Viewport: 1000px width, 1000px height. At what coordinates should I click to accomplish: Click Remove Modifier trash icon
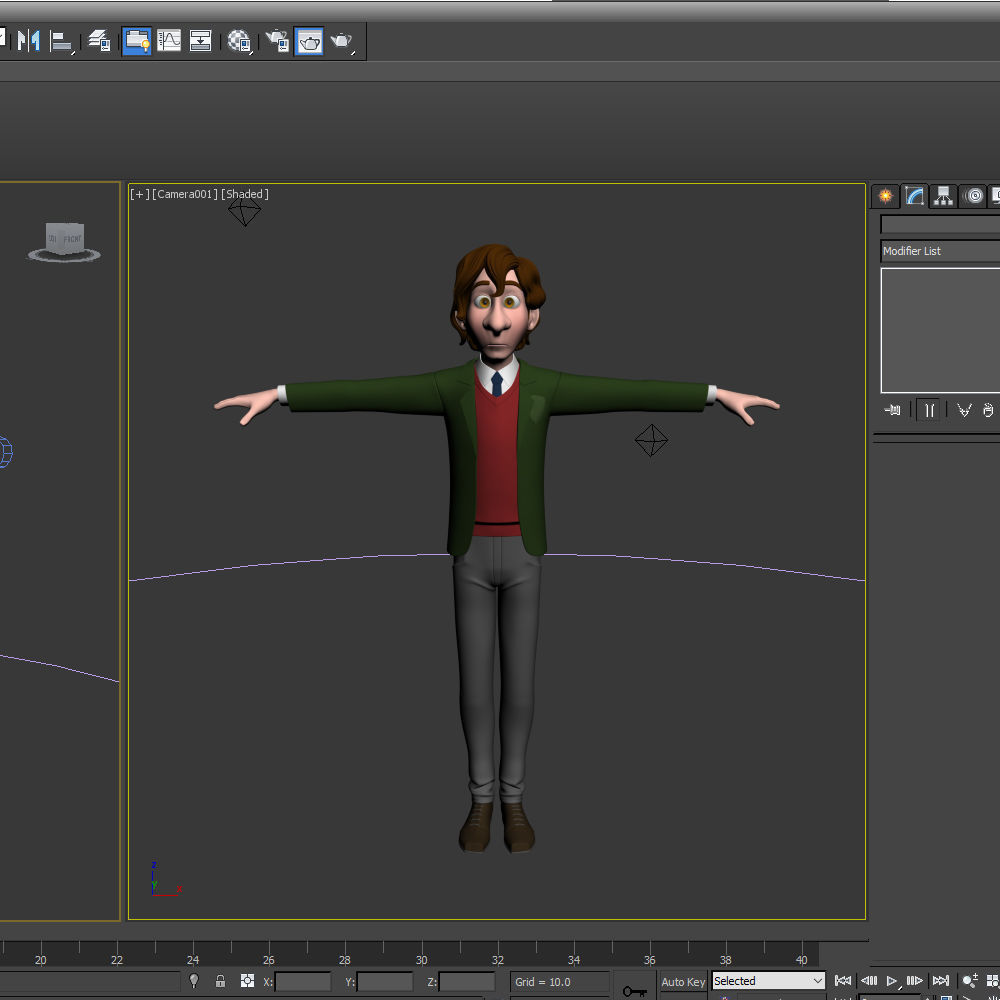(x=989, y=410)
